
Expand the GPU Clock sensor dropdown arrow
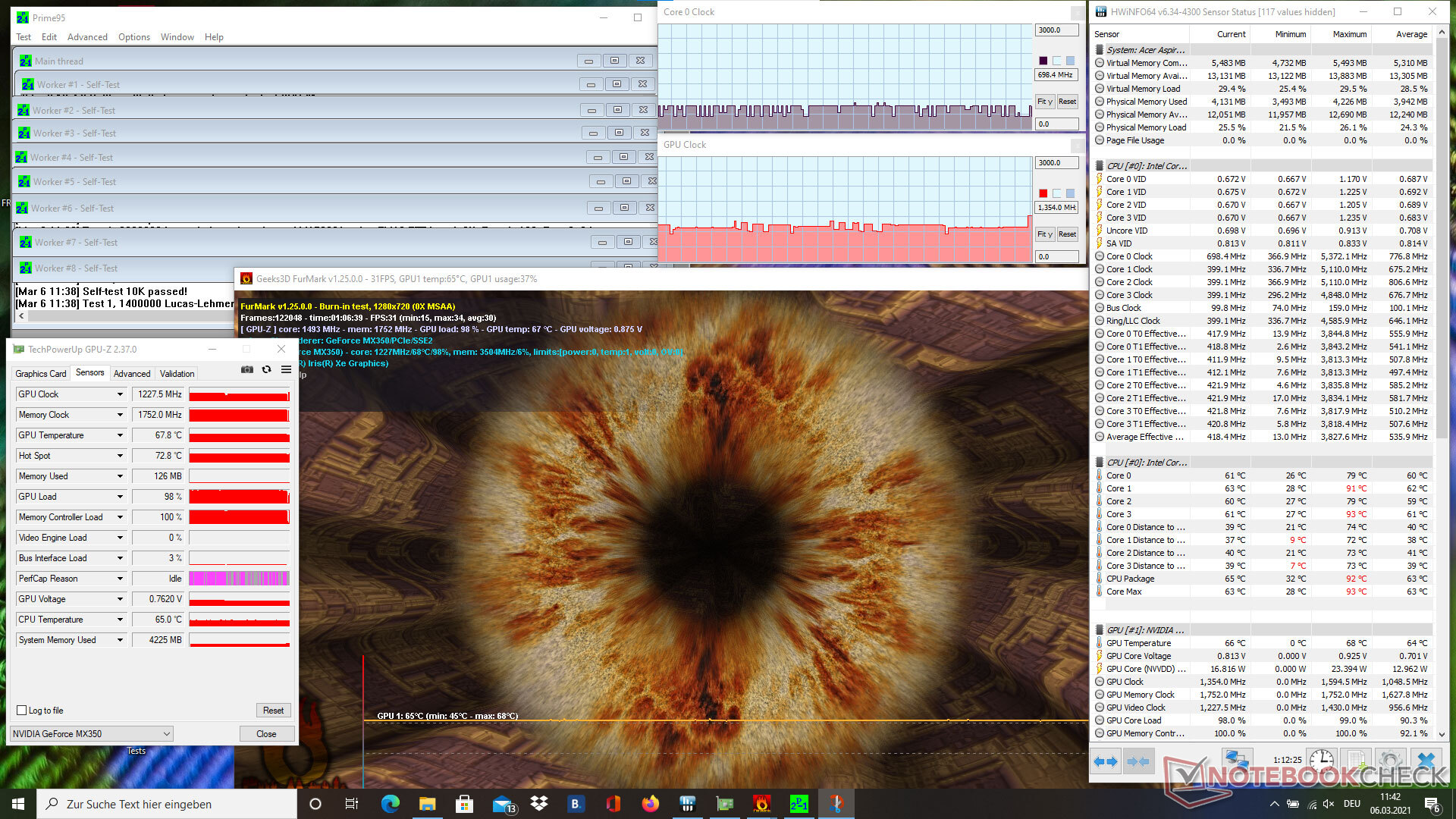(x=120, y=394)
